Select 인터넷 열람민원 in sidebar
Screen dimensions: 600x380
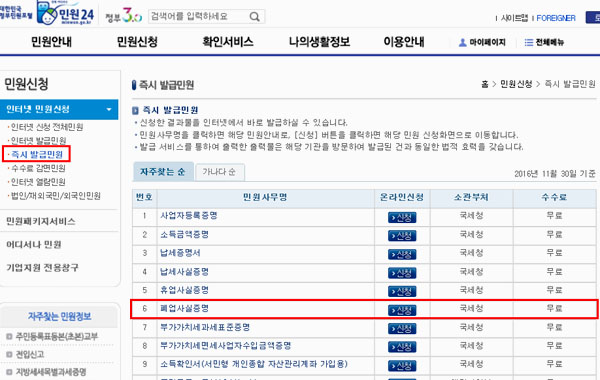point(38,182)
